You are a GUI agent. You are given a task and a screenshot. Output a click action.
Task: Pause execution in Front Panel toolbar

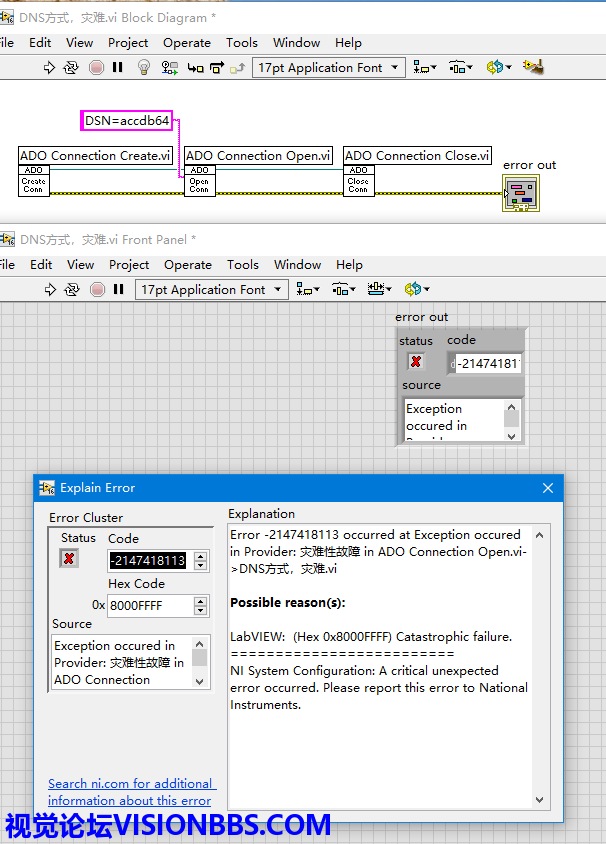(118, 290)
